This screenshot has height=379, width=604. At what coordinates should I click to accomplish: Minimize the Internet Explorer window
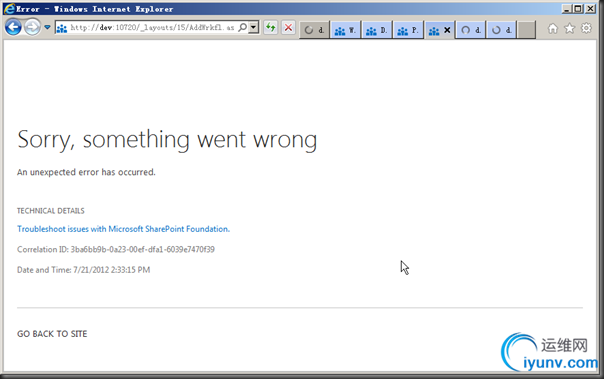click(x=566, y=8)
